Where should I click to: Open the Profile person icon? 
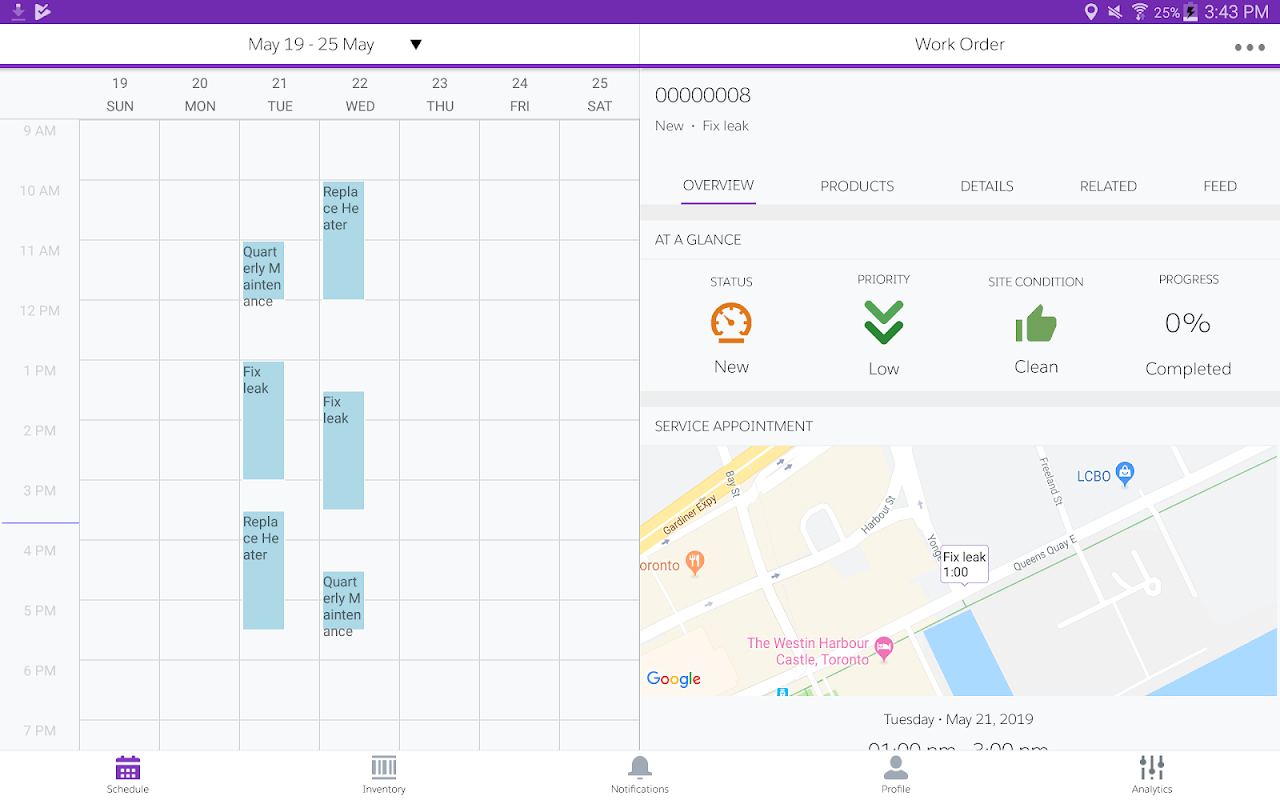[x=896, y=769]
